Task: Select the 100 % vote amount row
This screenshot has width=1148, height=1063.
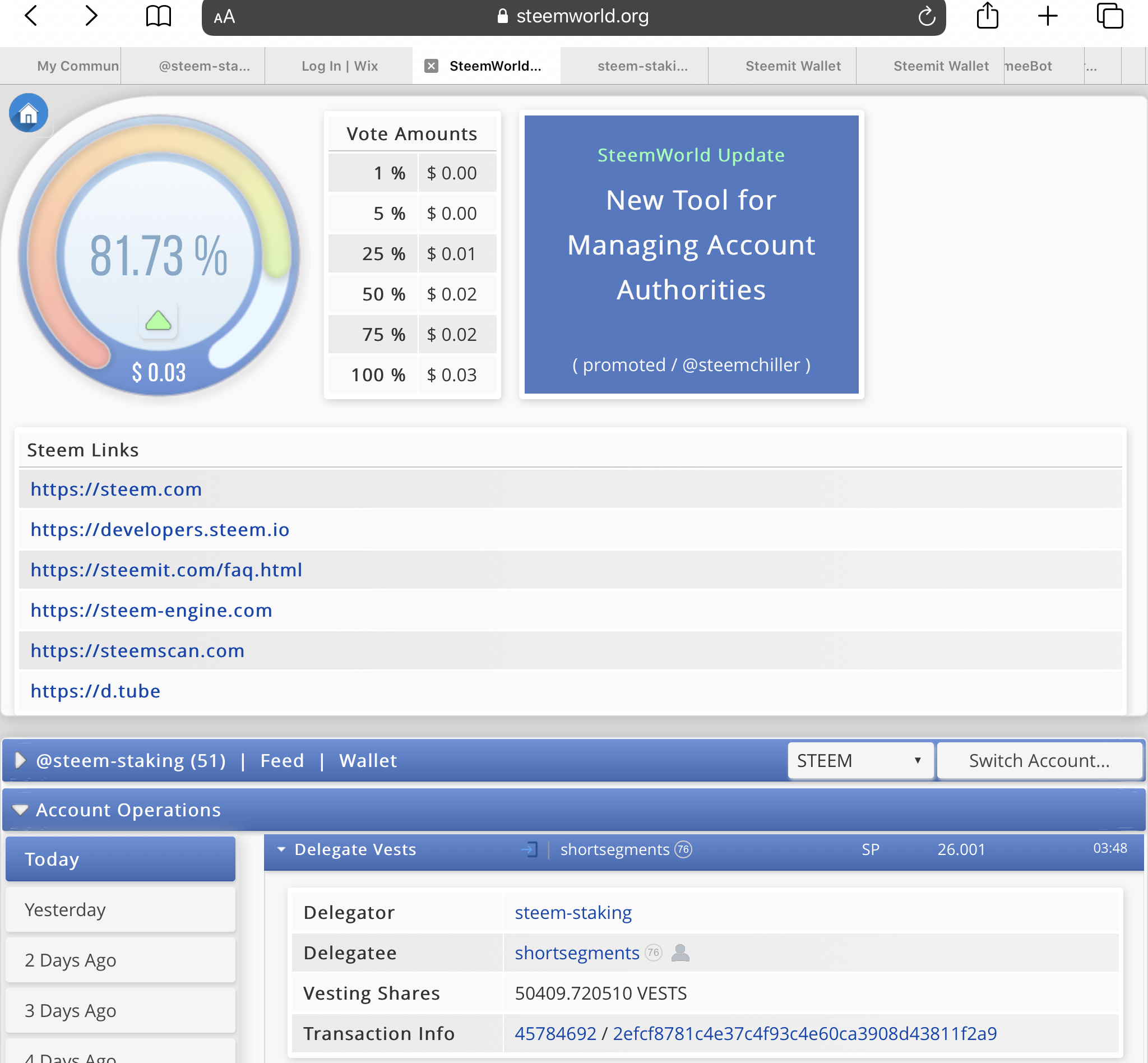Action: pyautogui.click(x=413, y=375)
